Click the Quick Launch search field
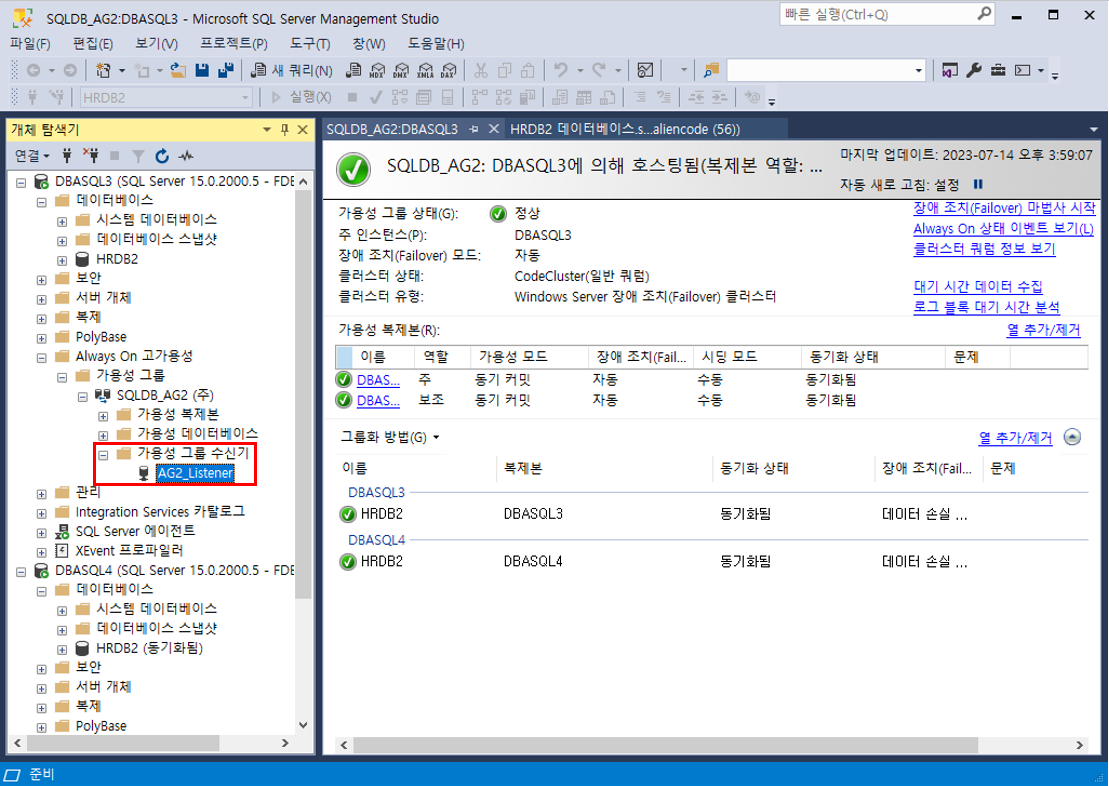1109x786 pixels. coord(887,14)
